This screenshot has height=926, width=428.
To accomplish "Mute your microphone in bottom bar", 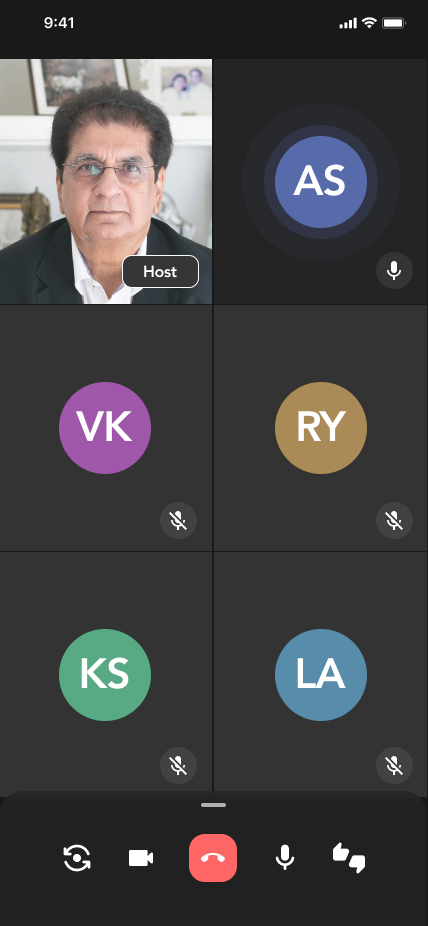I will tap(285, 857).
